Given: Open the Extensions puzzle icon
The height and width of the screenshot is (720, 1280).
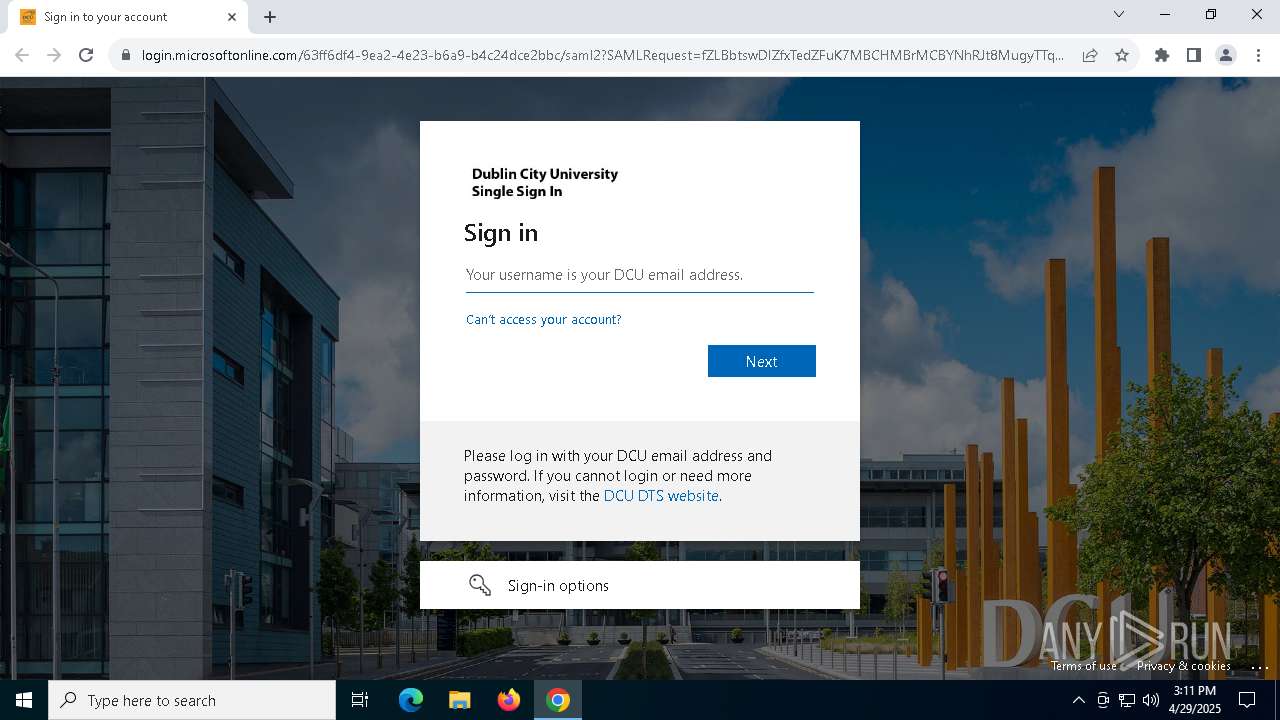Looking at the screenshot, I should click(x=1162, y=55).
